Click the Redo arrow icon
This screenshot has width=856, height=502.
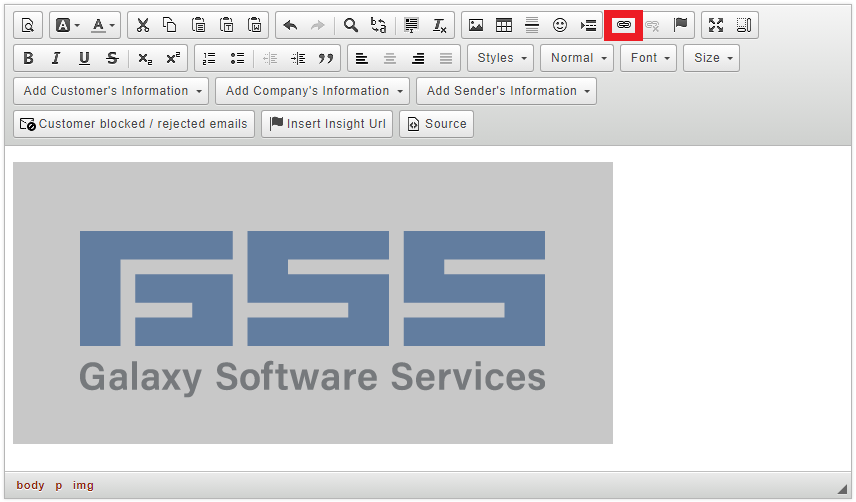coord(318,25)
